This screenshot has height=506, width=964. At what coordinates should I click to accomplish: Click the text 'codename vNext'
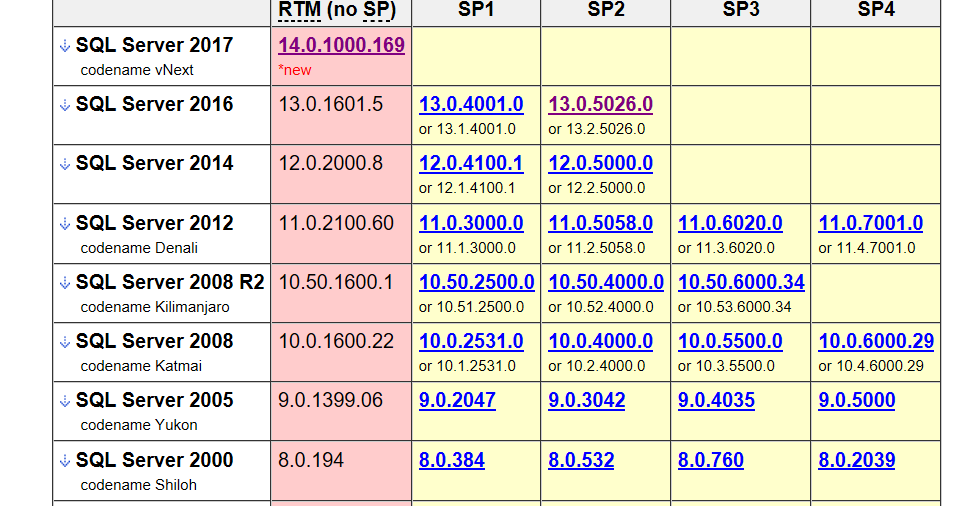tap(136, 70)
